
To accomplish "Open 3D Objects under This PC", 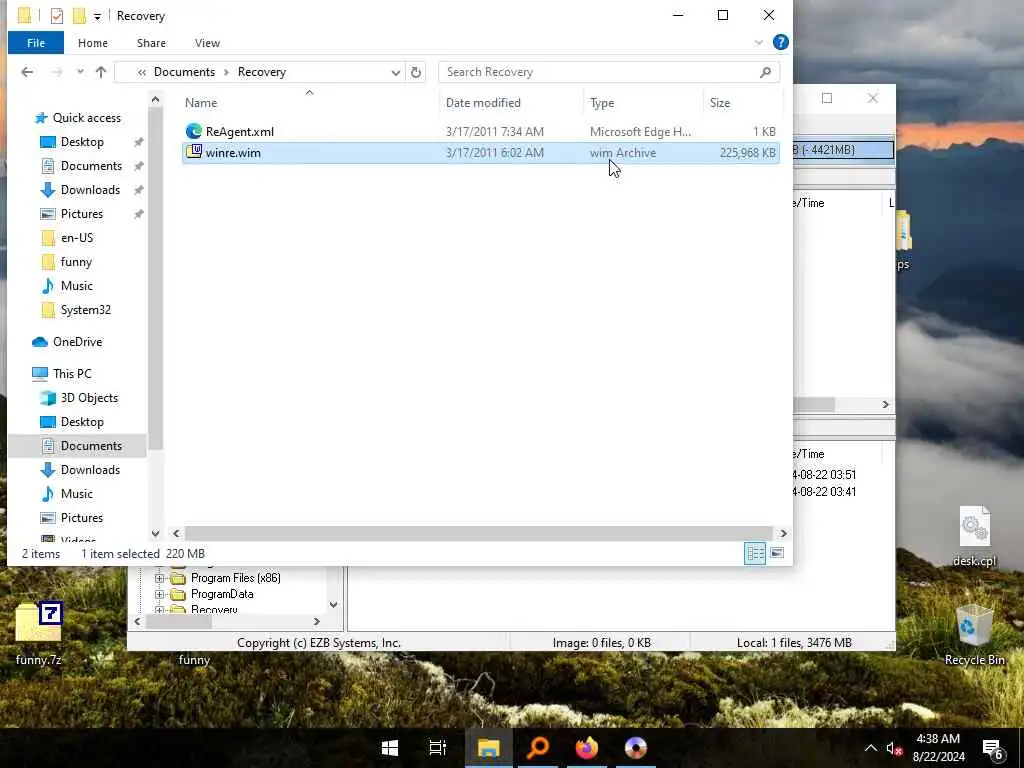I will coord(89,398).
